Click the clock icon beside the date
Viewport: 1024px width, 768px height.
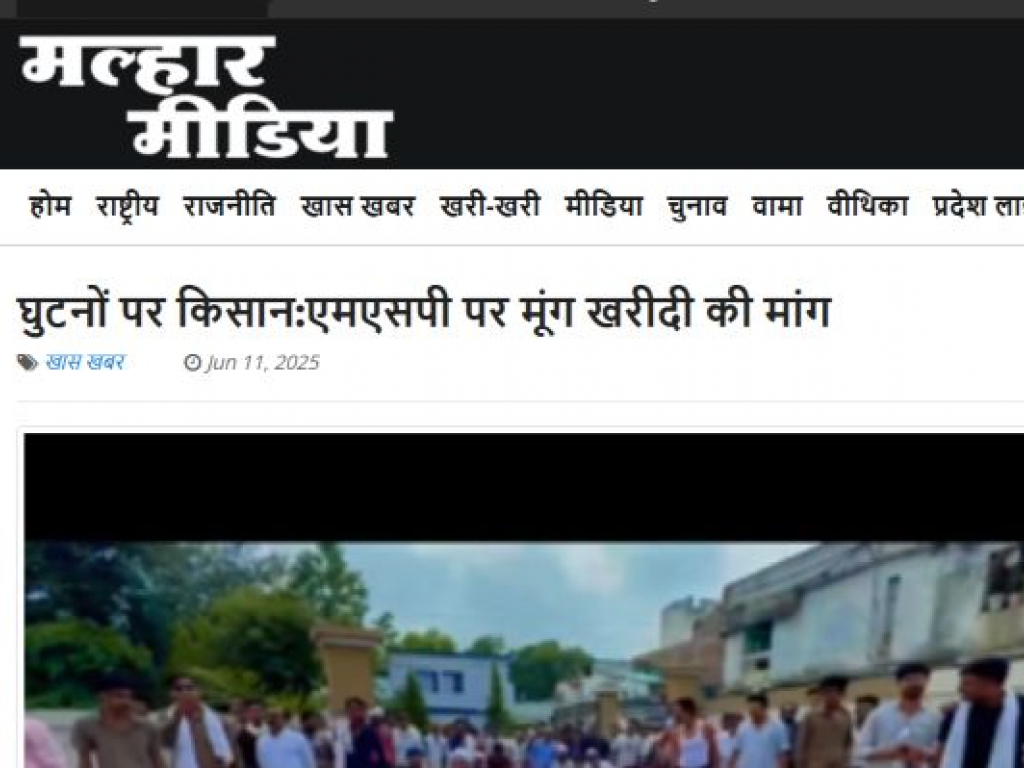pos(193,362)
